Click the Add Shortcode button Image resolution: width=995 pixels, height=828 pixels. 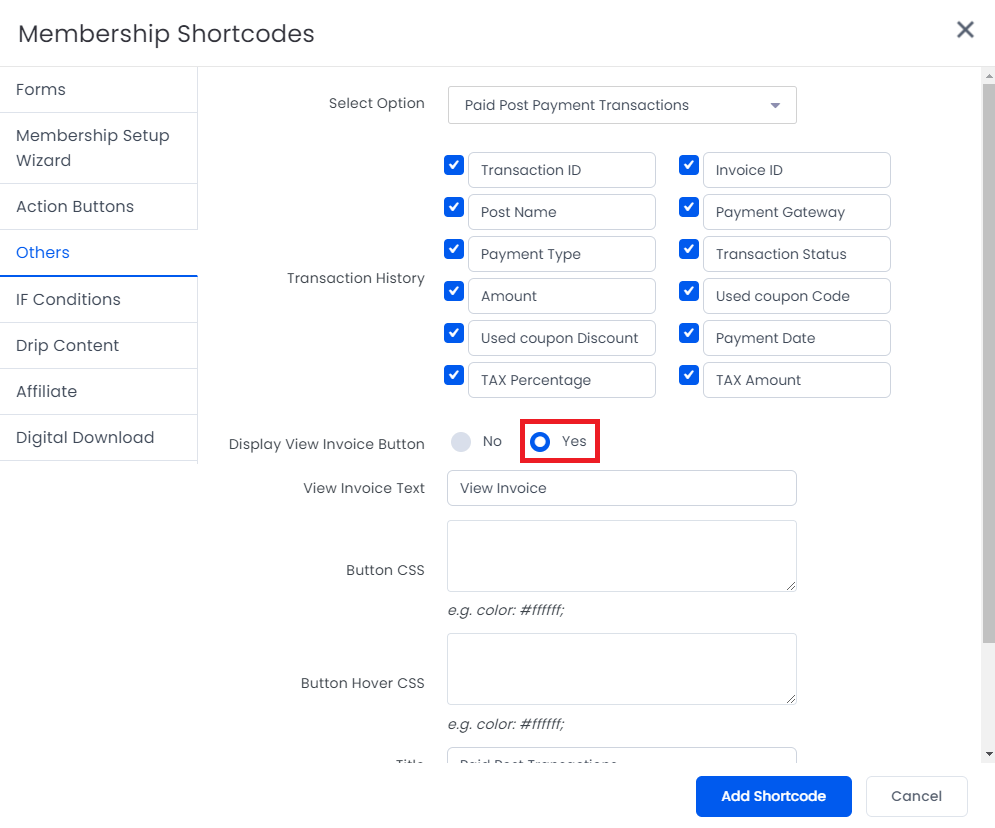[774, 796]
